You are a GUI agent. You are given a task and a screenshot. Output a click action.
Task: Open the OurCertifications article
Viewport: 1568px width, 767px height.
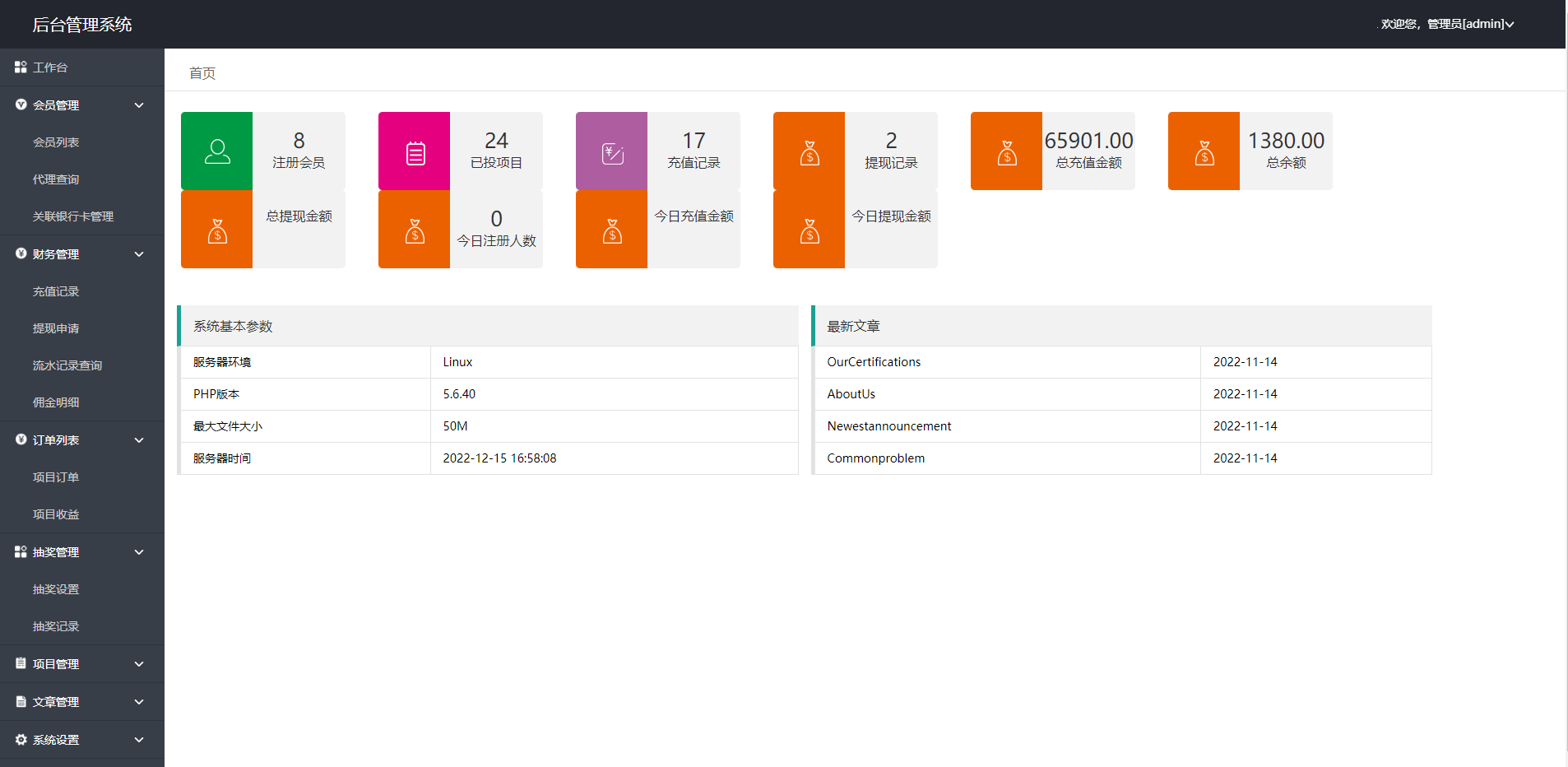pos(874,362)
